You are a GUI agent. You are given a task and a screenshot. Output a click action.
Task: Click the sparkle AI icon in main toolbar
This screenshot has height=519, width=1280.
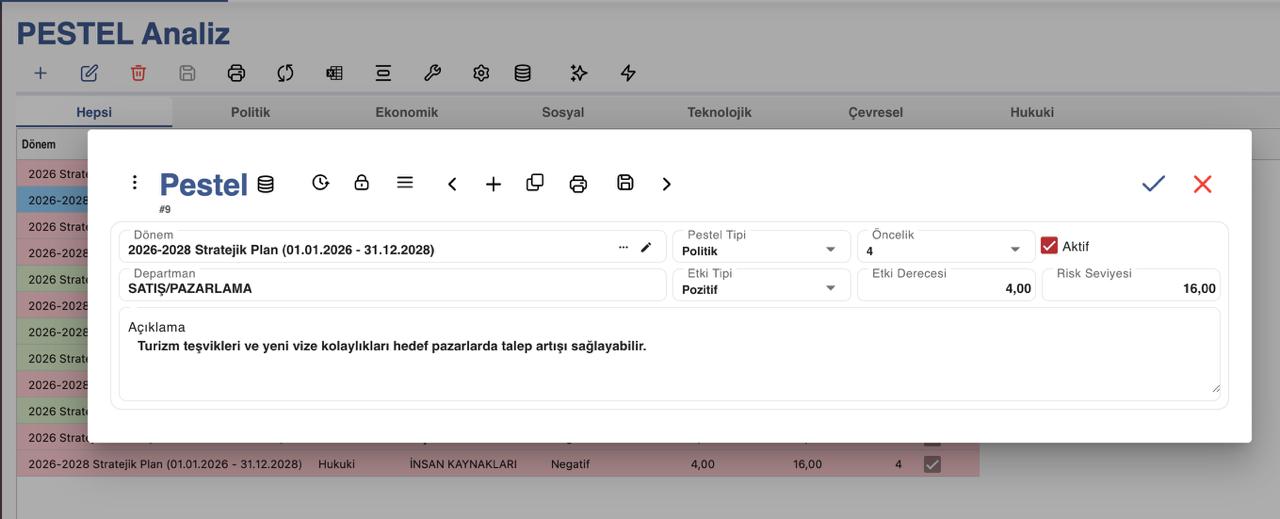(x=578, y=73)
